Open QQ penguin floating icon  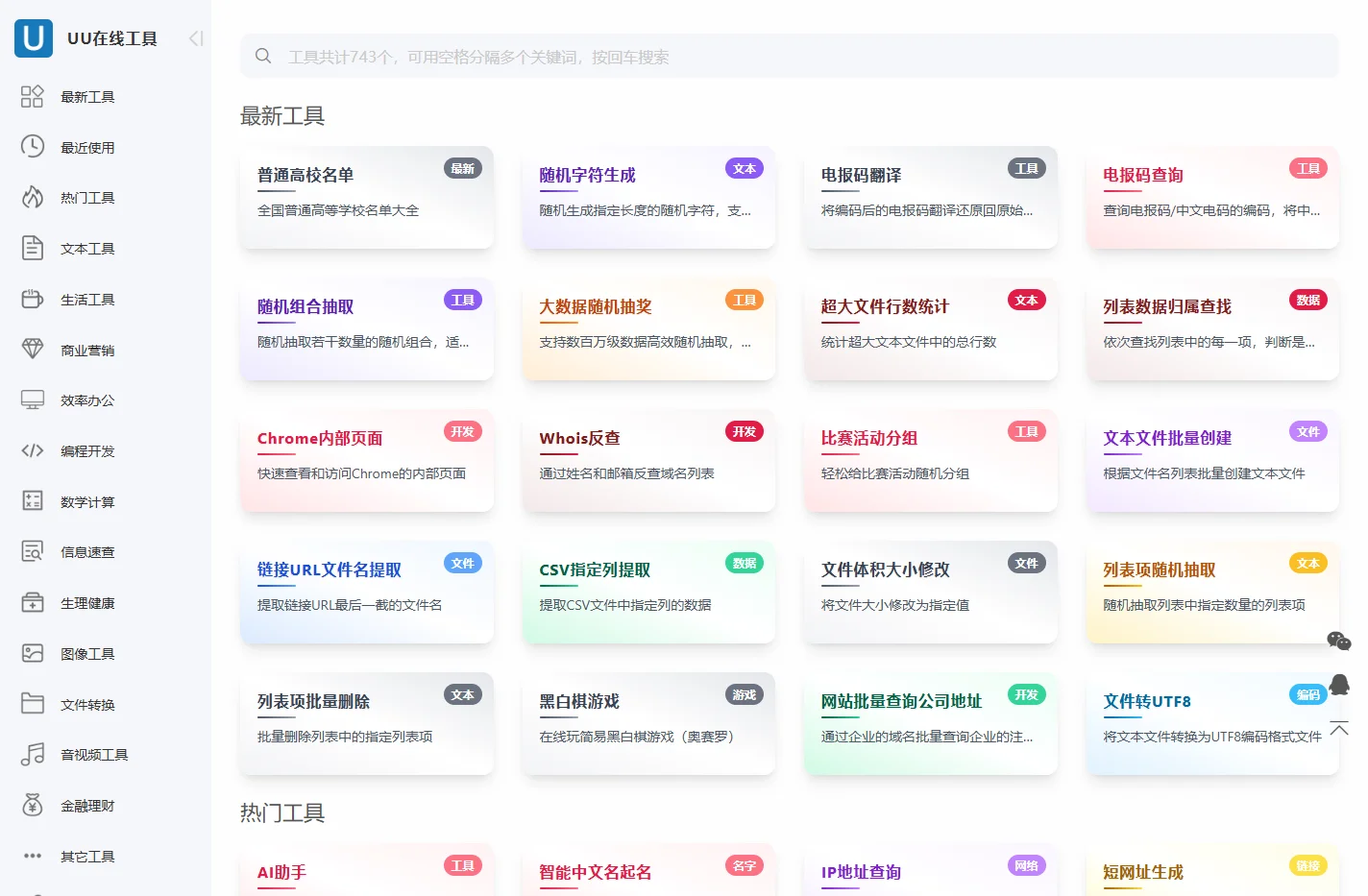coord(1339,685)
